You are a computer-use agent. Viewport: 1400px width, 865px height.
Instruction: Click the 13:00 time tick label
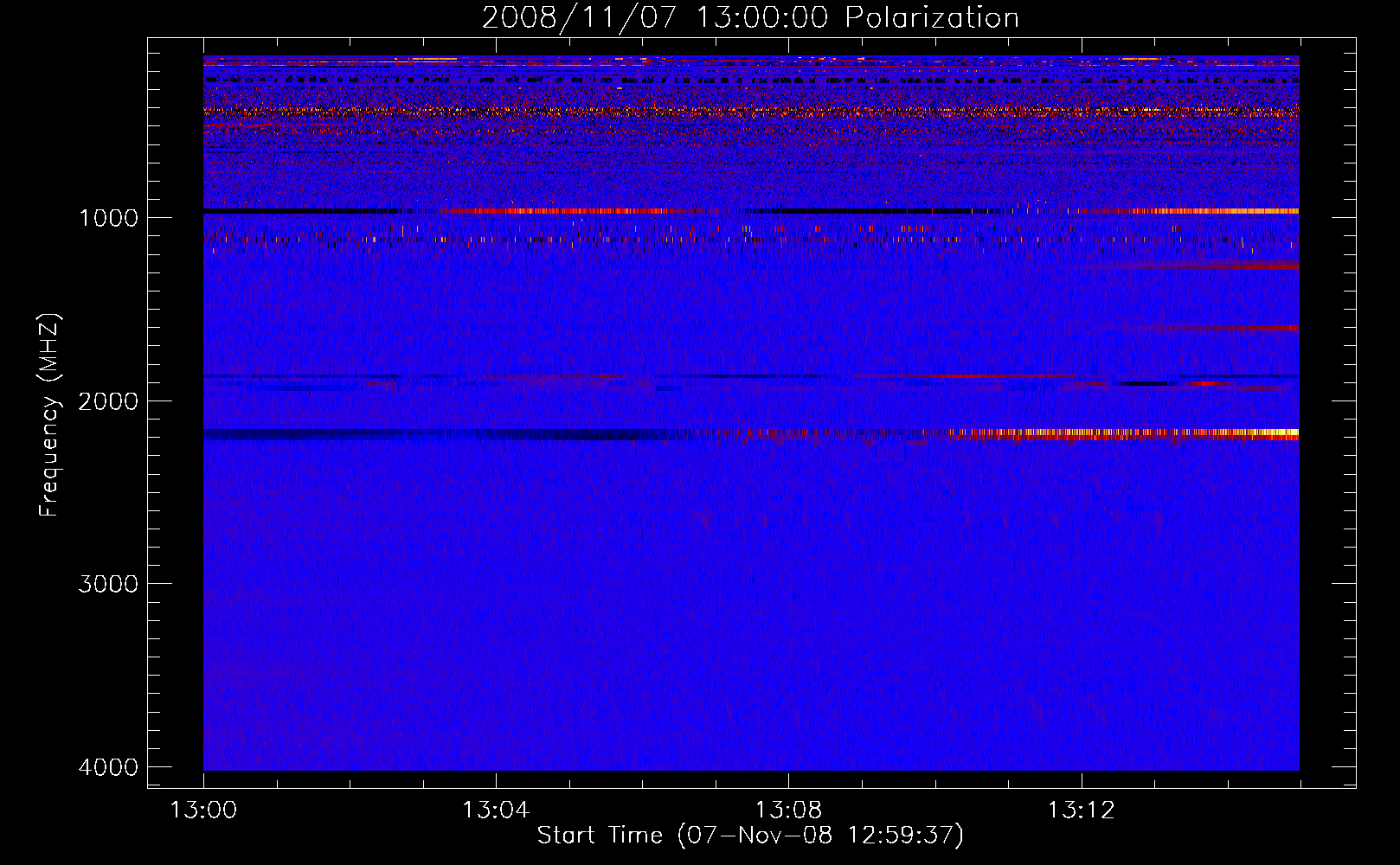coord(203,811)
